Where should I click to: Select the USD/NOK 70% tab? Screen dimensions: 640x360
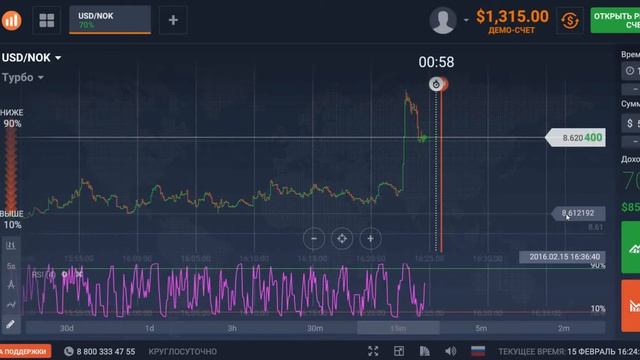(x=110, y=20)
